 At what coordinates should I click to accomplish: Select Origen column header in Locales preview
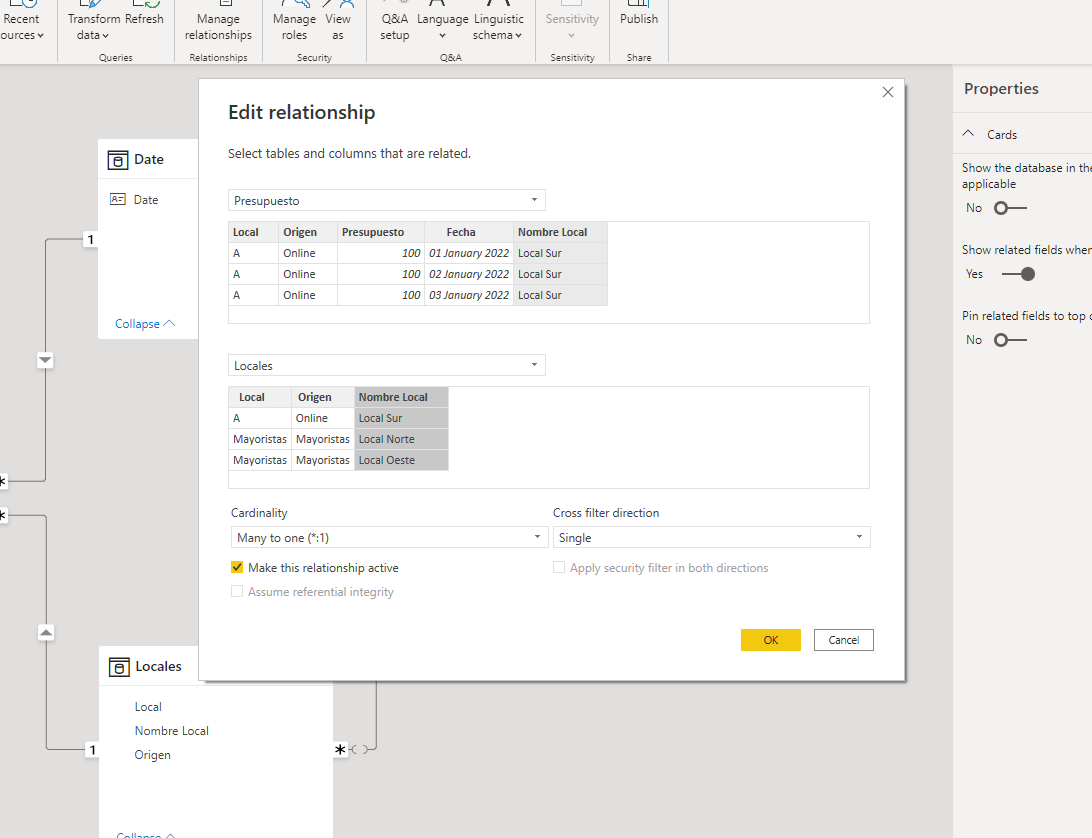click(322, 397)
